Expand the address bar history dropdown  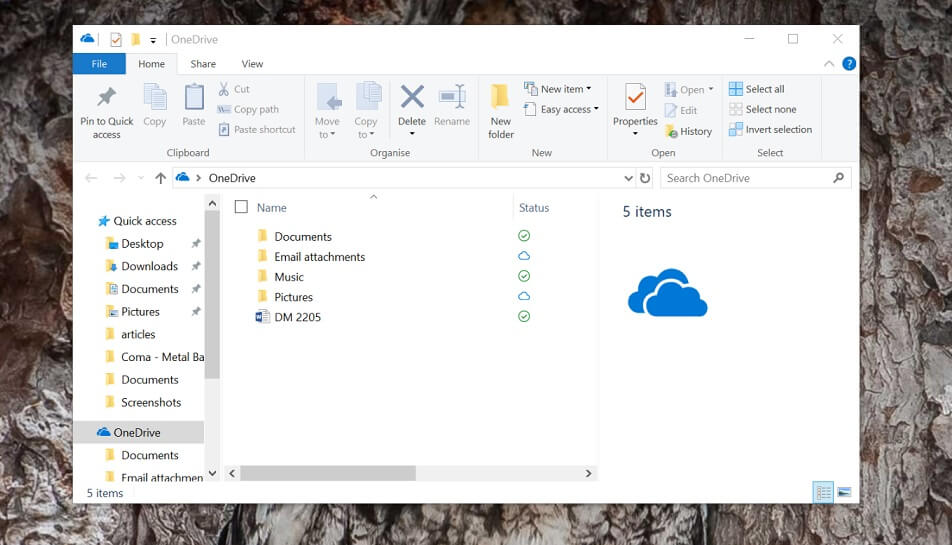pyautogui.click(x=628, y=178)
